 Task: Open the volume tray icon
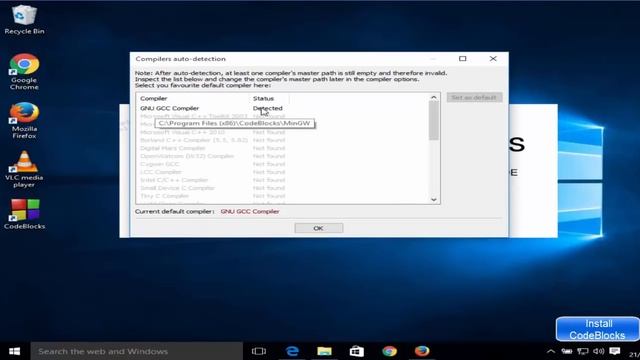coord(598,351)
